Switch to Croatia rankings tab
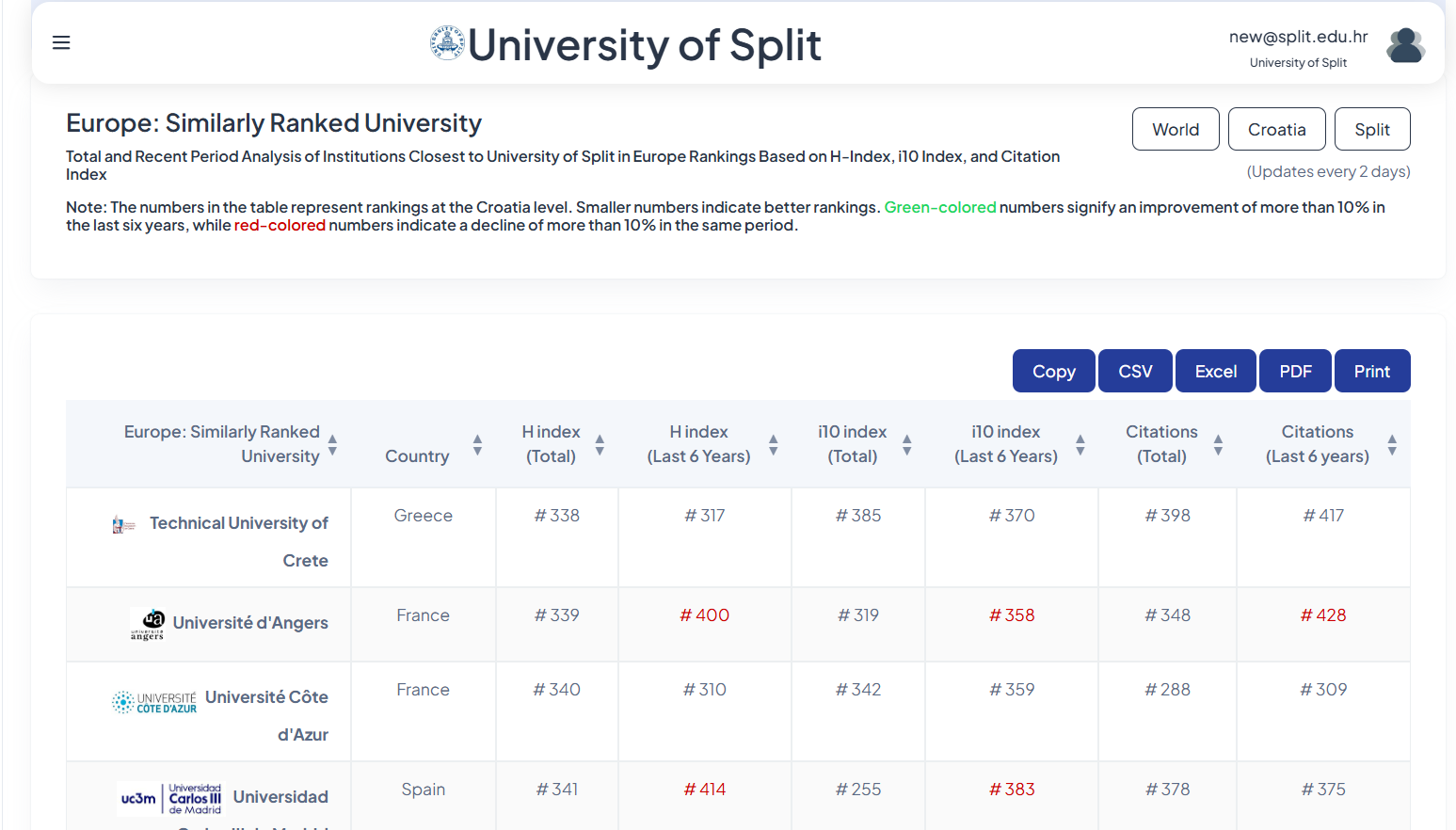Image resolution: width=1456 pixels, height=830 pixels. (x=1277, y=129)
